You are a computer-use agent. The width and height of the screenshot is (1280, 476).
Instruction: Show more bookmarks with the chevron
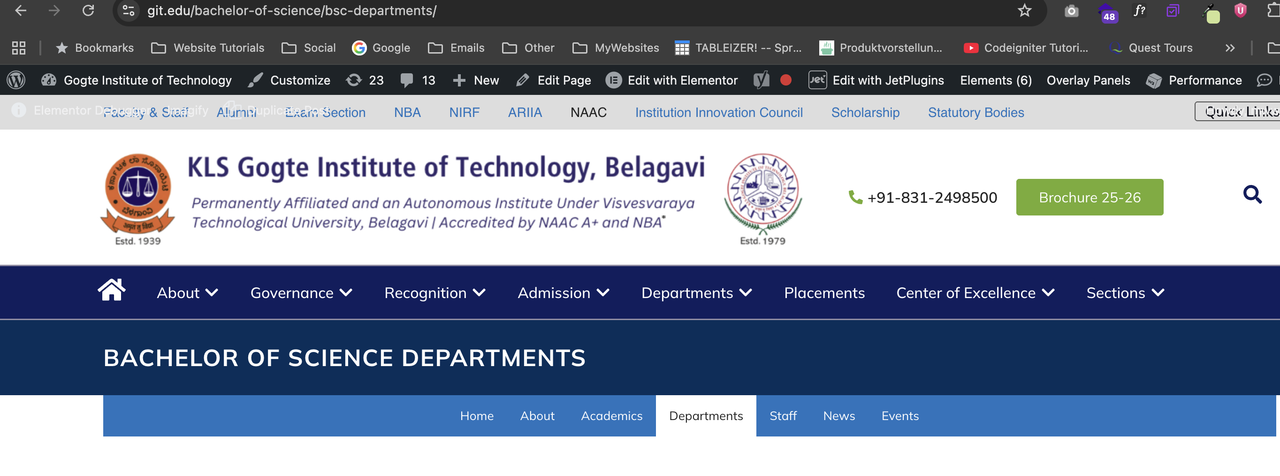(x=1230, y=47)
